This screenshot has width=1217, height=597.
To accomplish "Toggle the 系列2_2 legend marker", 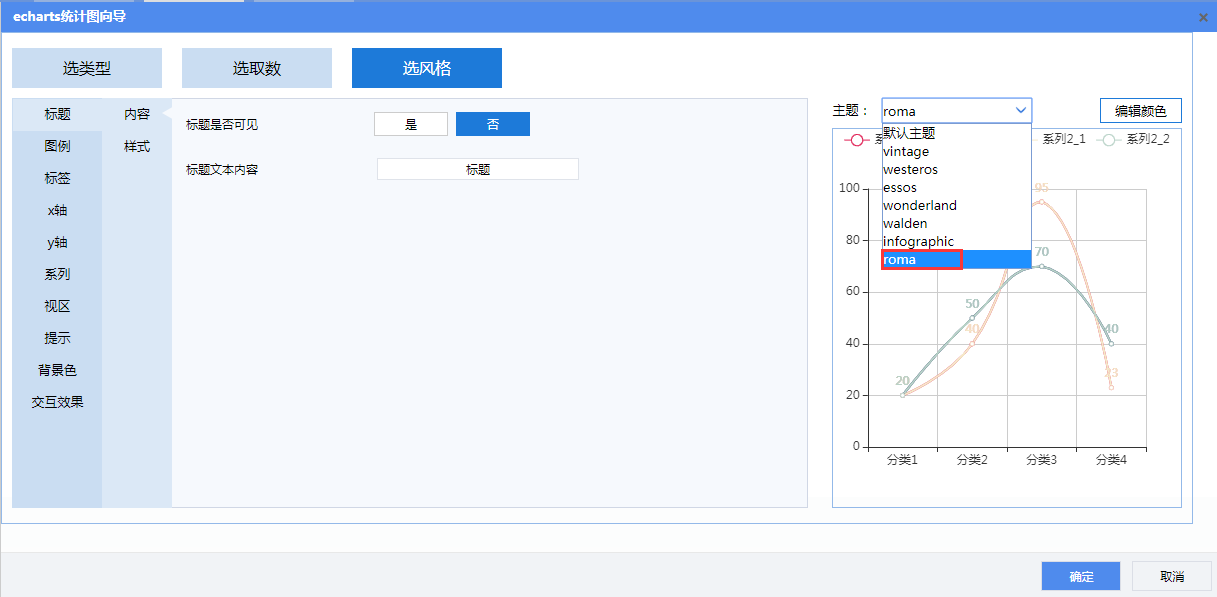I will 1107,140.
